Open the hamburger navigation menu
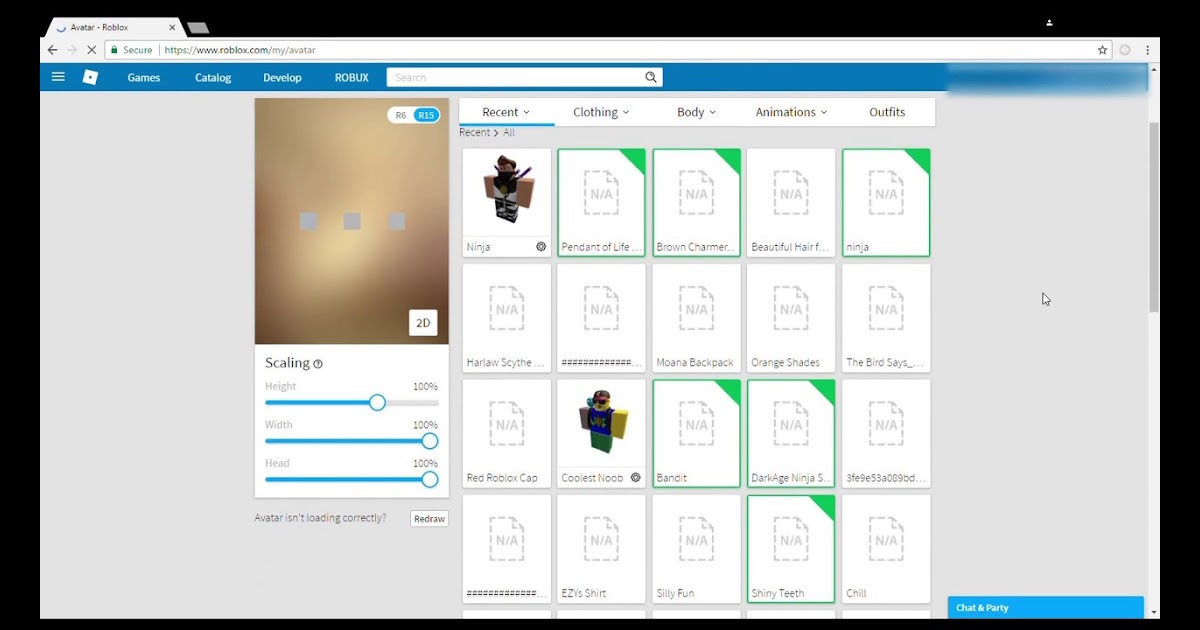The width and height of the screenshot is (1200, 630). 58,77
